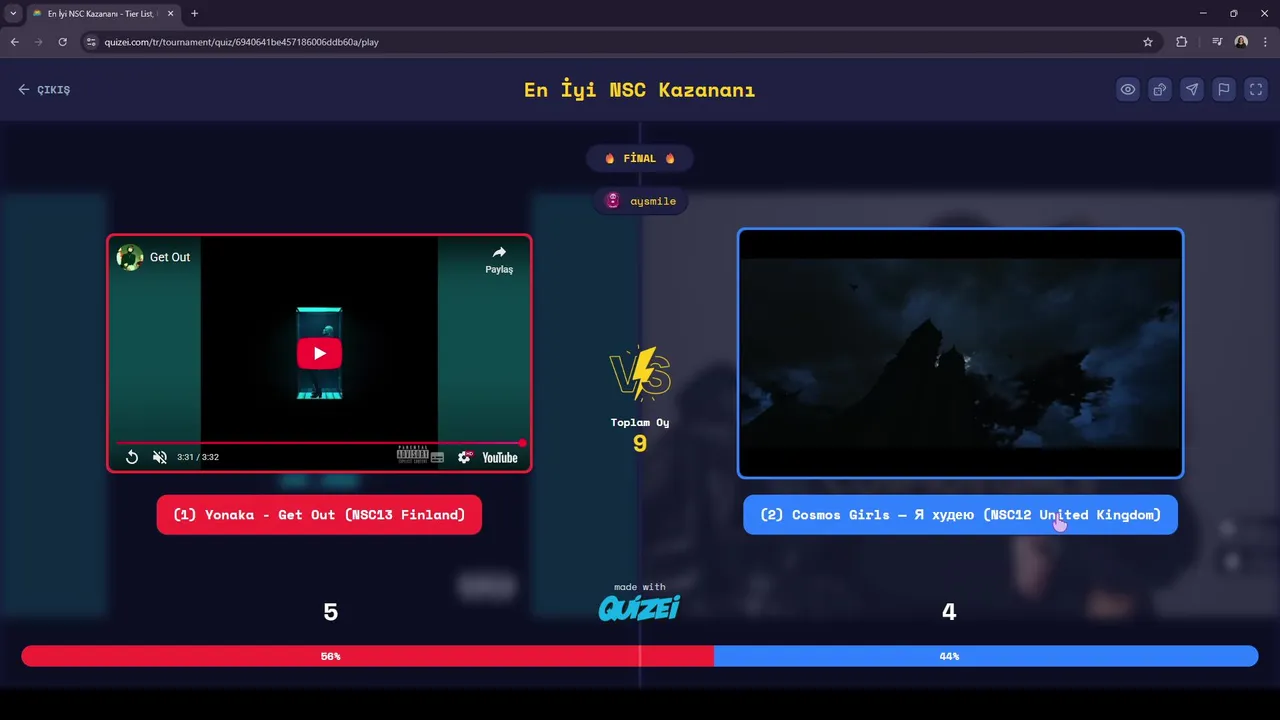The width and height of the screenshot is (1280, 720).
Task: Open the tab search dropdown arrow
Action: pos(13,13)
